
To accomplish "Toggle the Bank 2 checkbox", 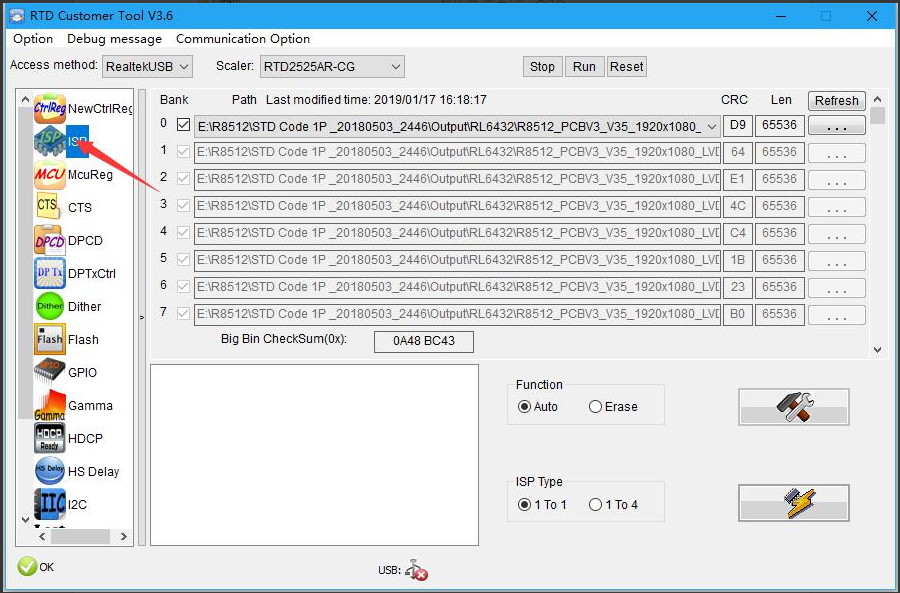I will pos(184,179).
